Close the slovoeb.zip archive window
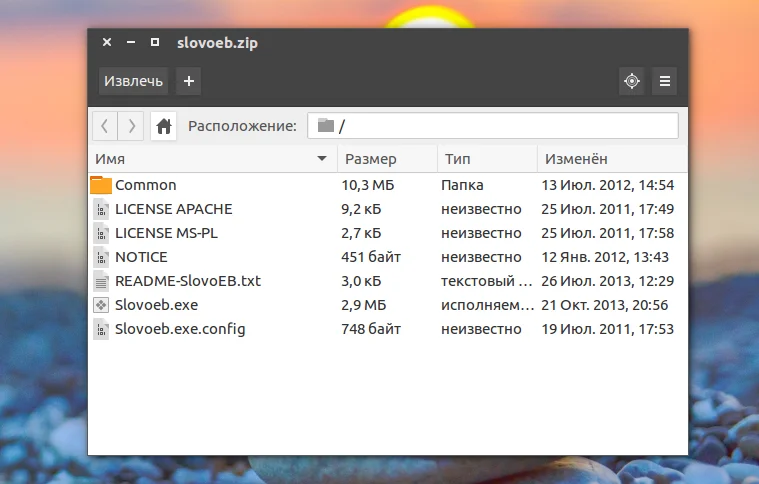 pos(107,43)
